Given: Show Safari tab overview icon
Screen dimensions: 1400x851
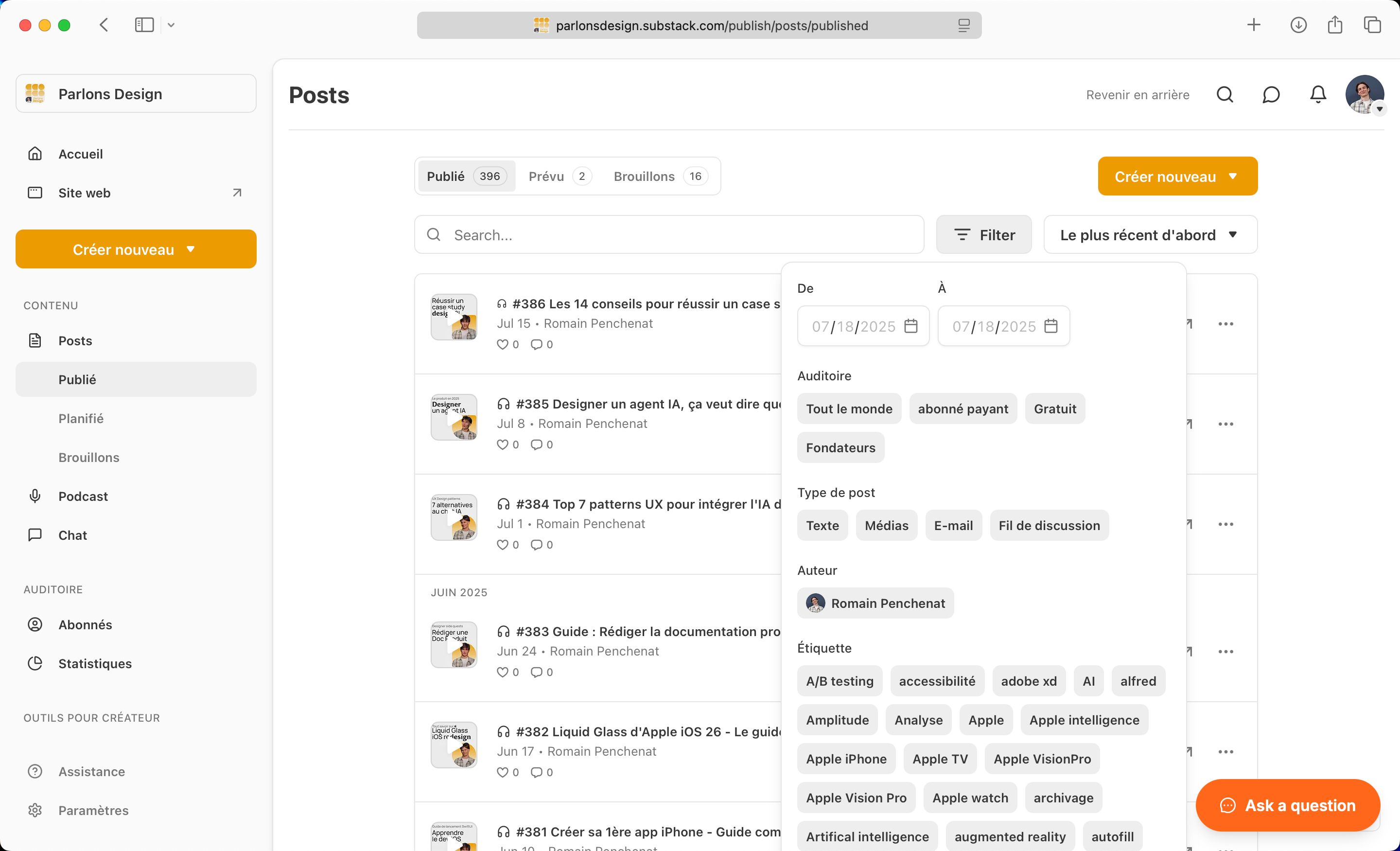Looking at the screenshot, I should [x=1372, y=25].
